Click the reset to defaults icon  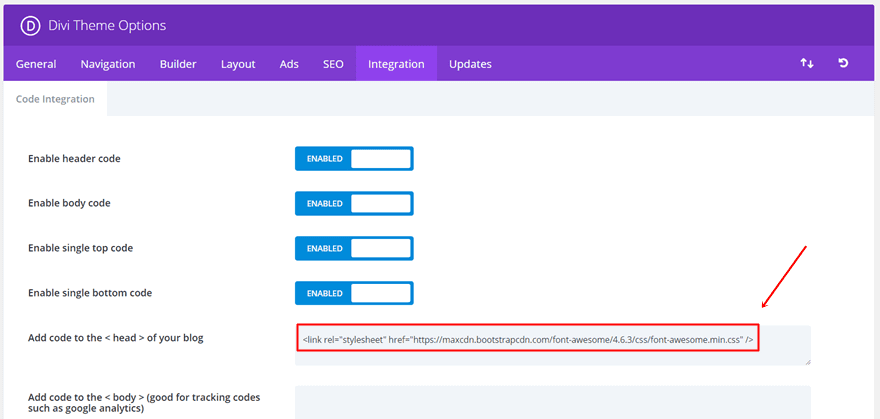click(x=843, y=64)
